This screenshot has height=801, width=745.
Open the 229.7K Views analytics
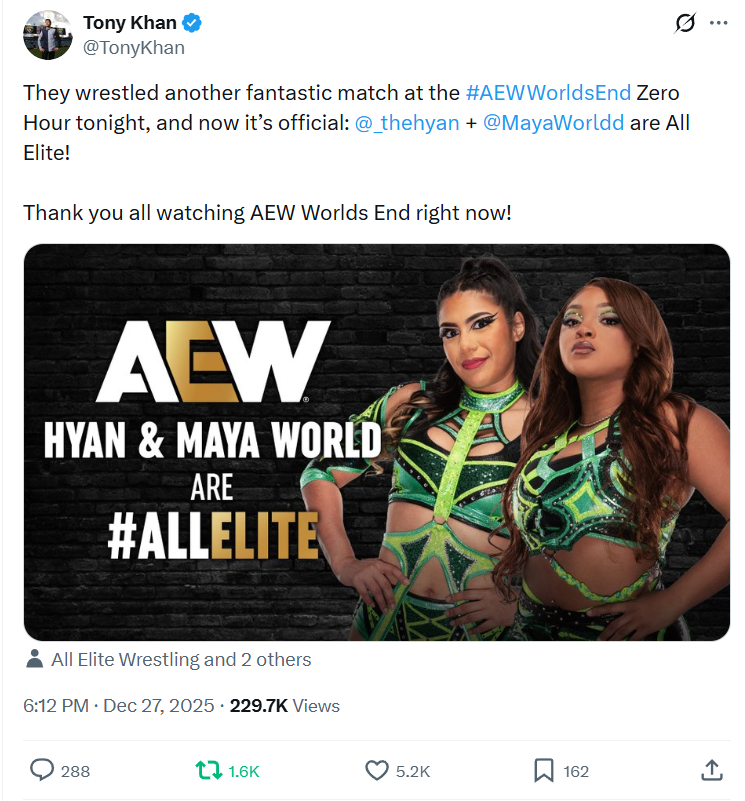pyautogui.click(x=285, y=706)
